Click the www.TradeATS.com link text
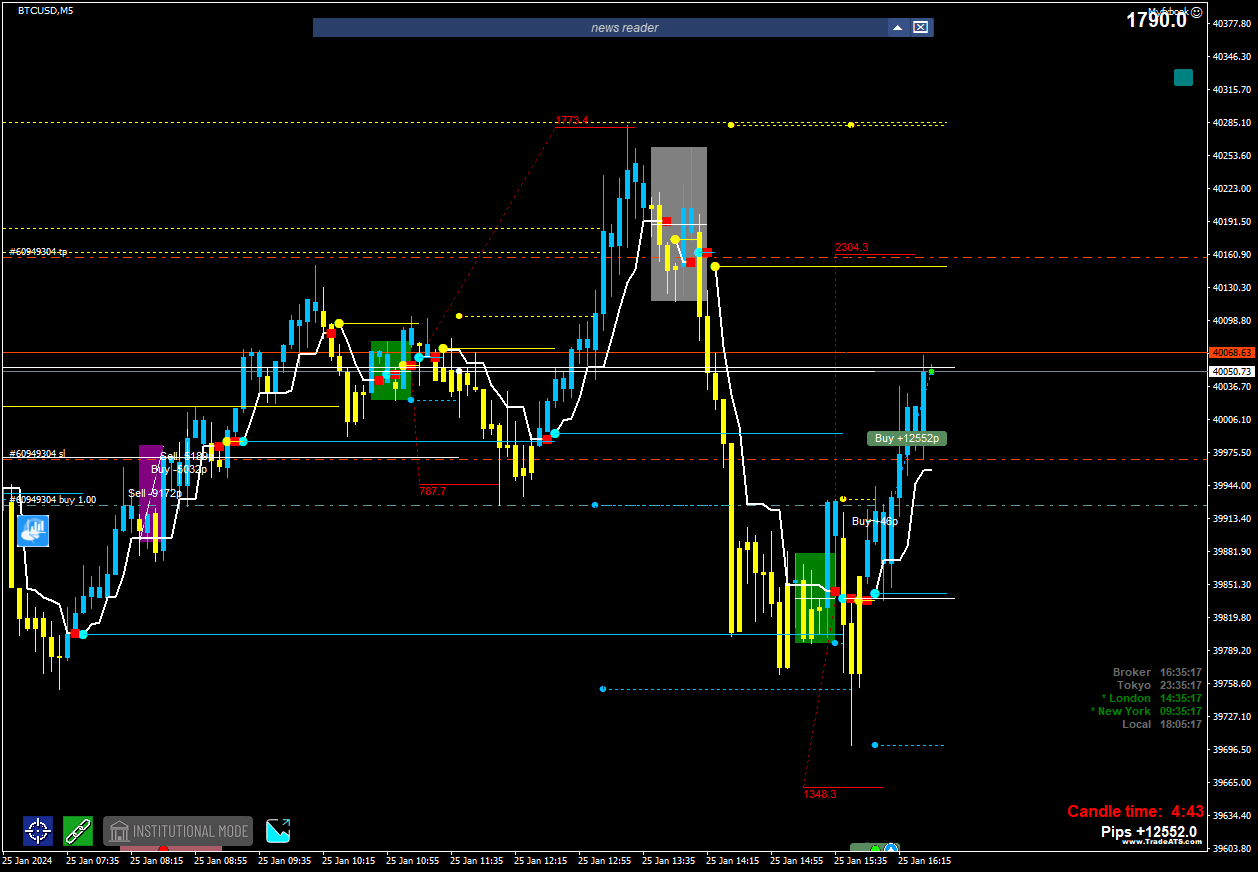This screenshot has width=1258, height=872. 1162,842
